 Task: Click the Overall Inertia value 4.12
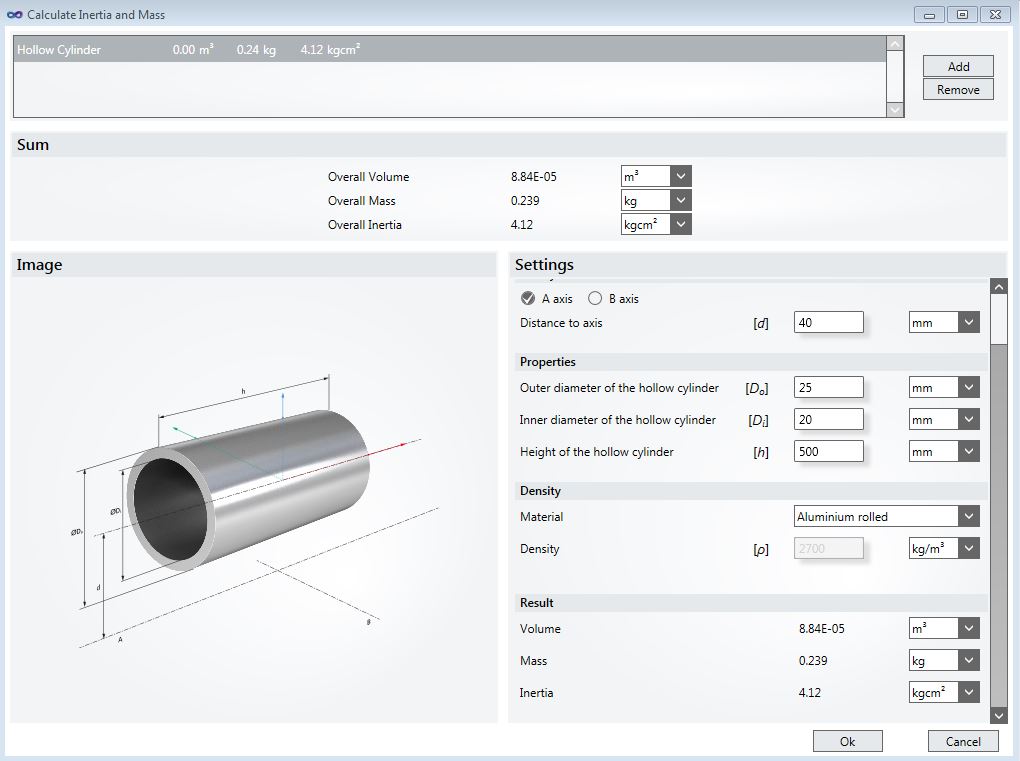click(x=522, y=224)
